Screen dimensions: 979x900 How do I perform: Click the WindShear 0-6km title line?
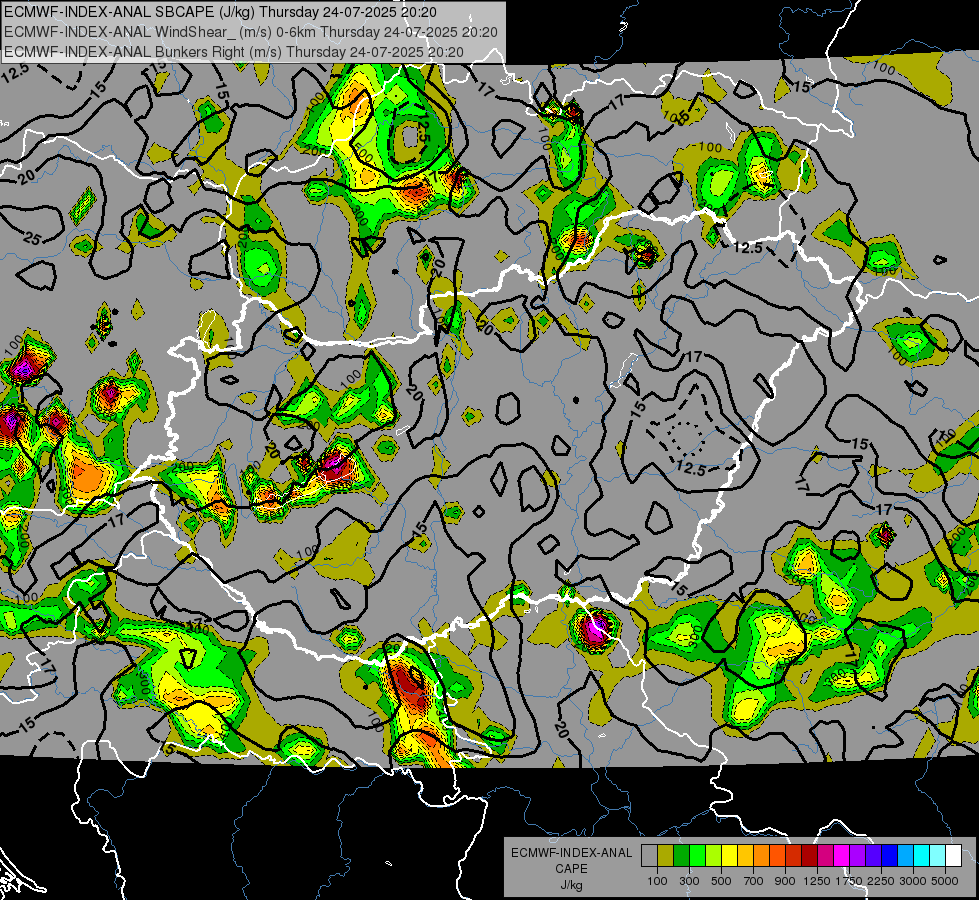pos(251,32)
